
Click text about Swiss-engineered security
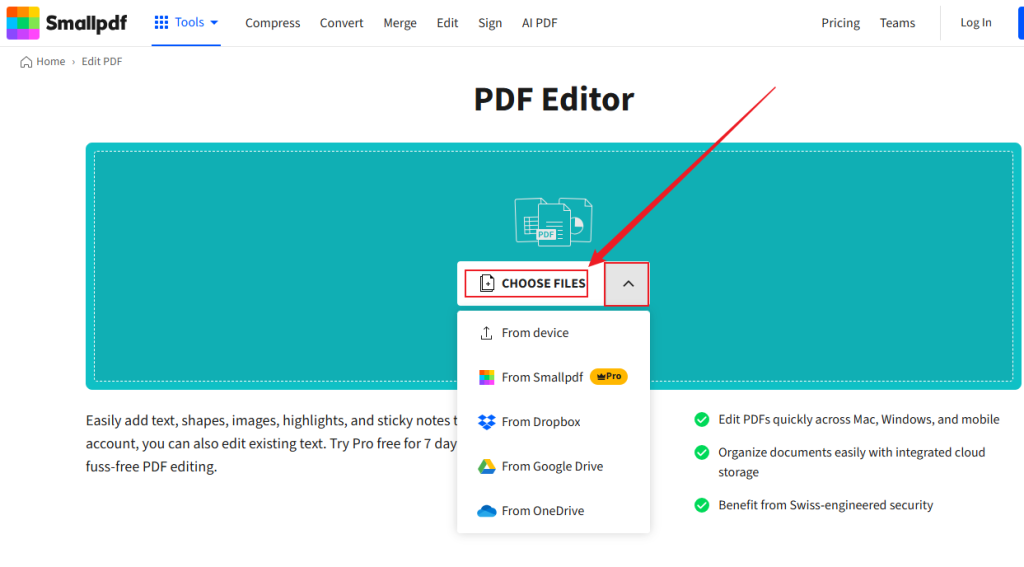click(x=825, y=505)
